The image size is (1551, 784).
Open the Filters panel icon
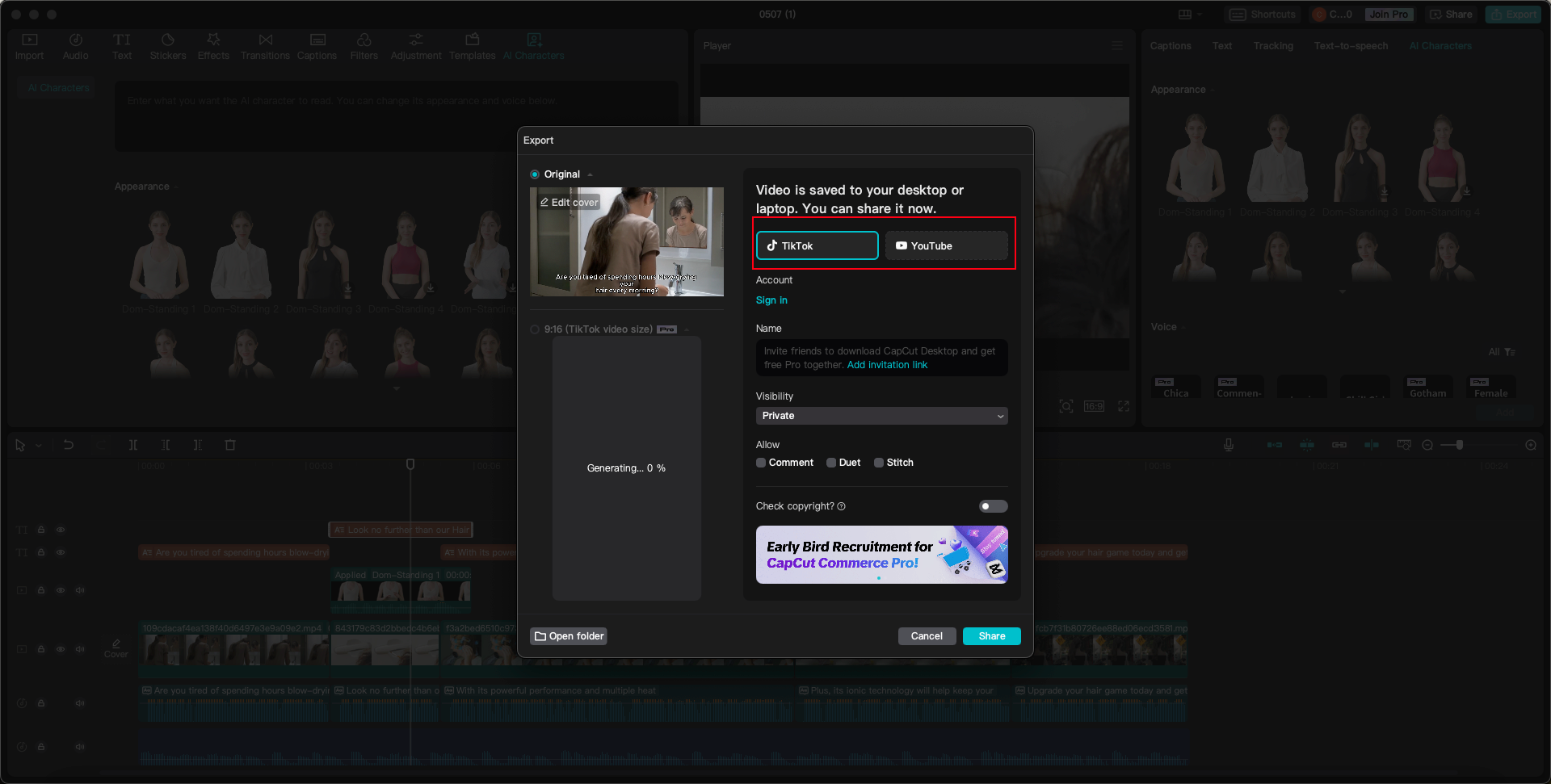[364, 47]
